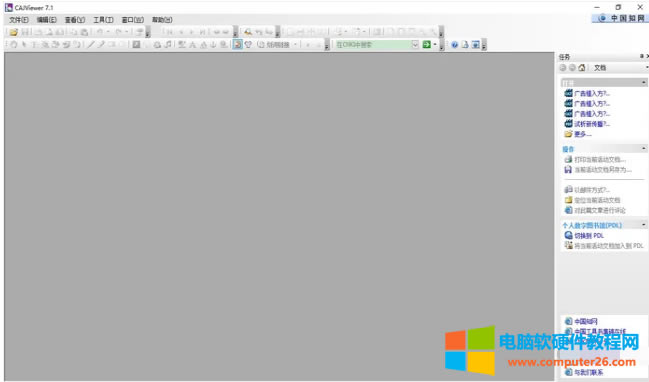Click the blue Help icon in toolbar
649x382 pixels.
click(454, 45)
